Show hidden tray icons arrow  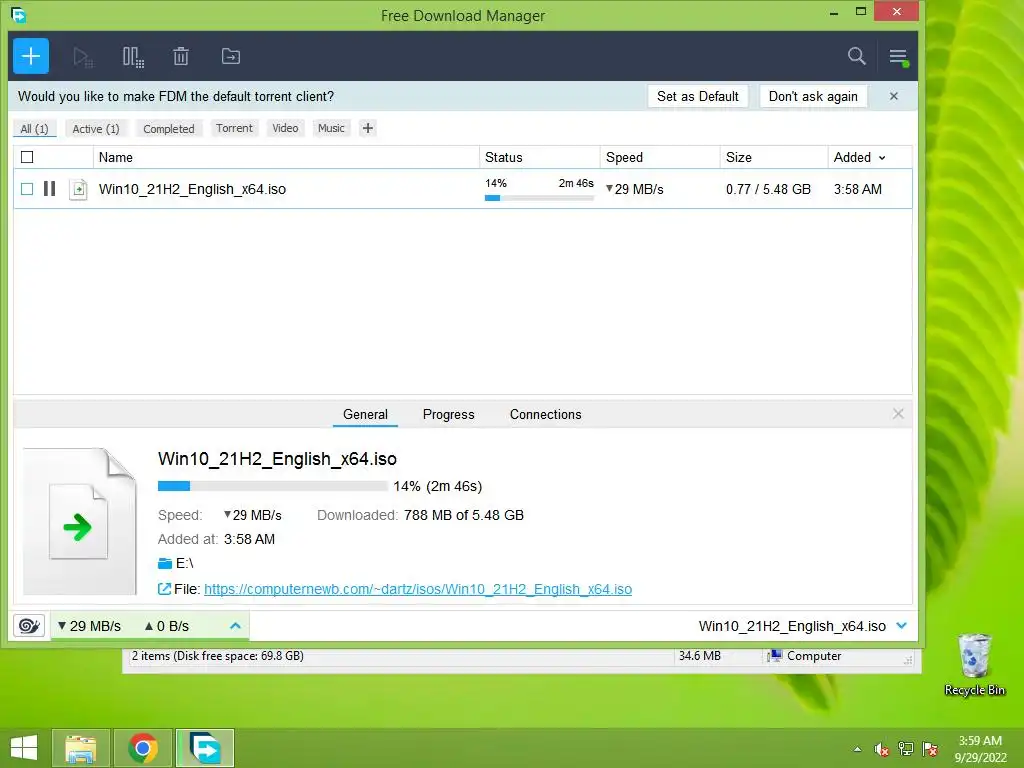coord(857,749)
